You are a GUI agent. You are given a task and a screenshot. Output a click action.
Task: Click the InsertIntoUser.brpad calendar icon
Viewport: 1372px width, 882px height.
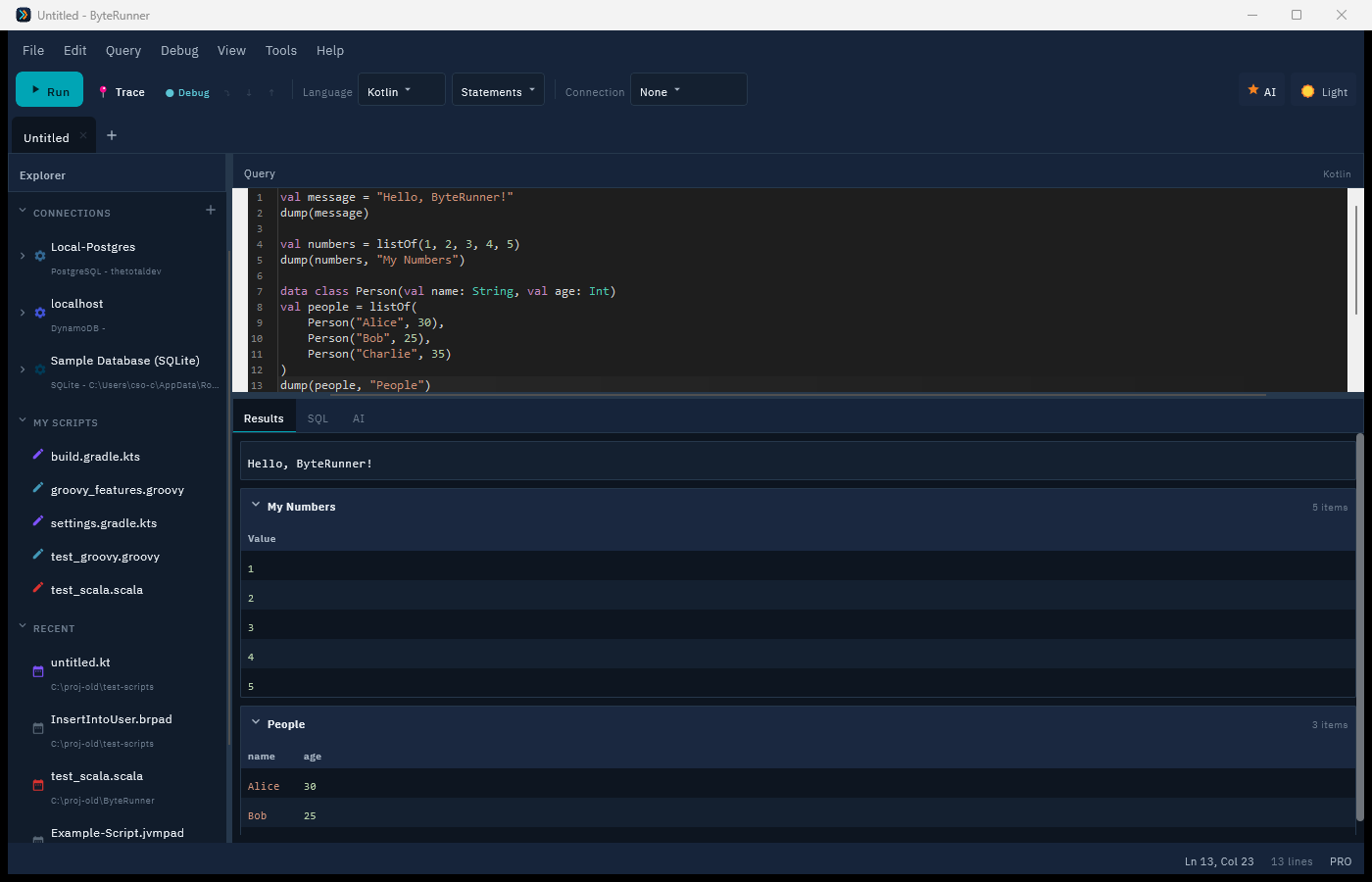point(38,728)
